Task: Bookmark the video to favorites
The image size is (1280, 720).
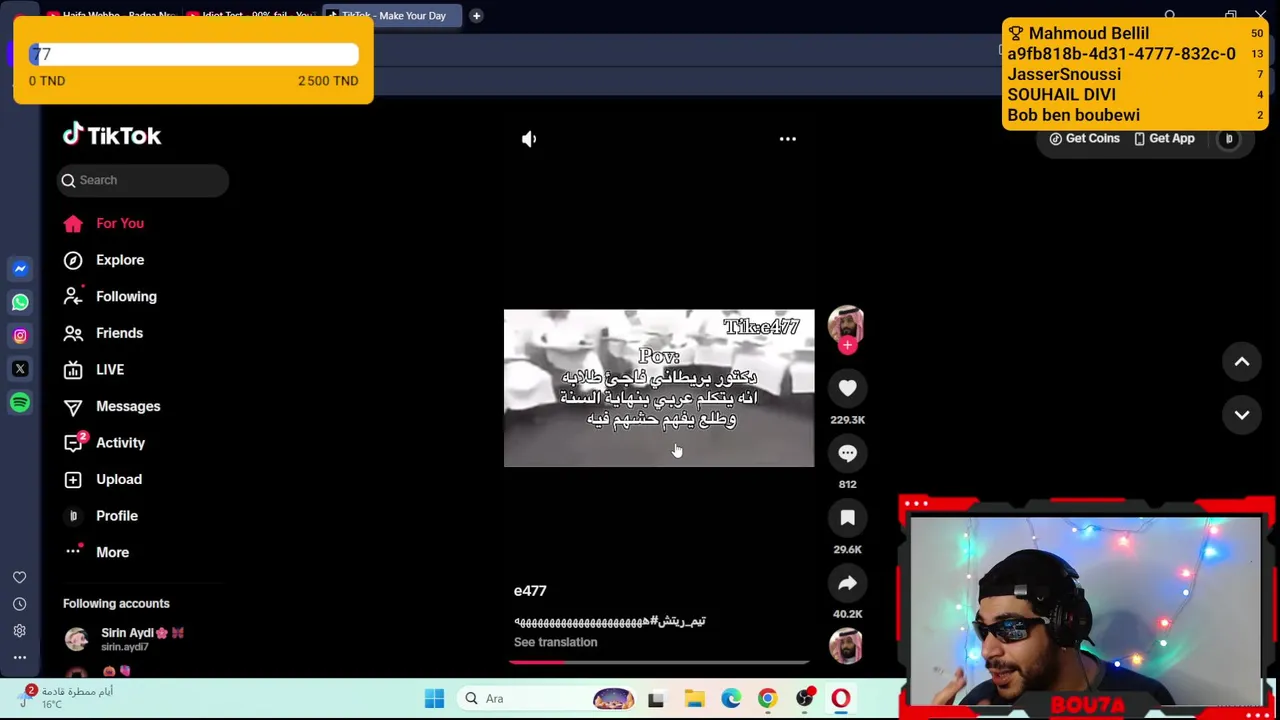Action: (847, 518)
